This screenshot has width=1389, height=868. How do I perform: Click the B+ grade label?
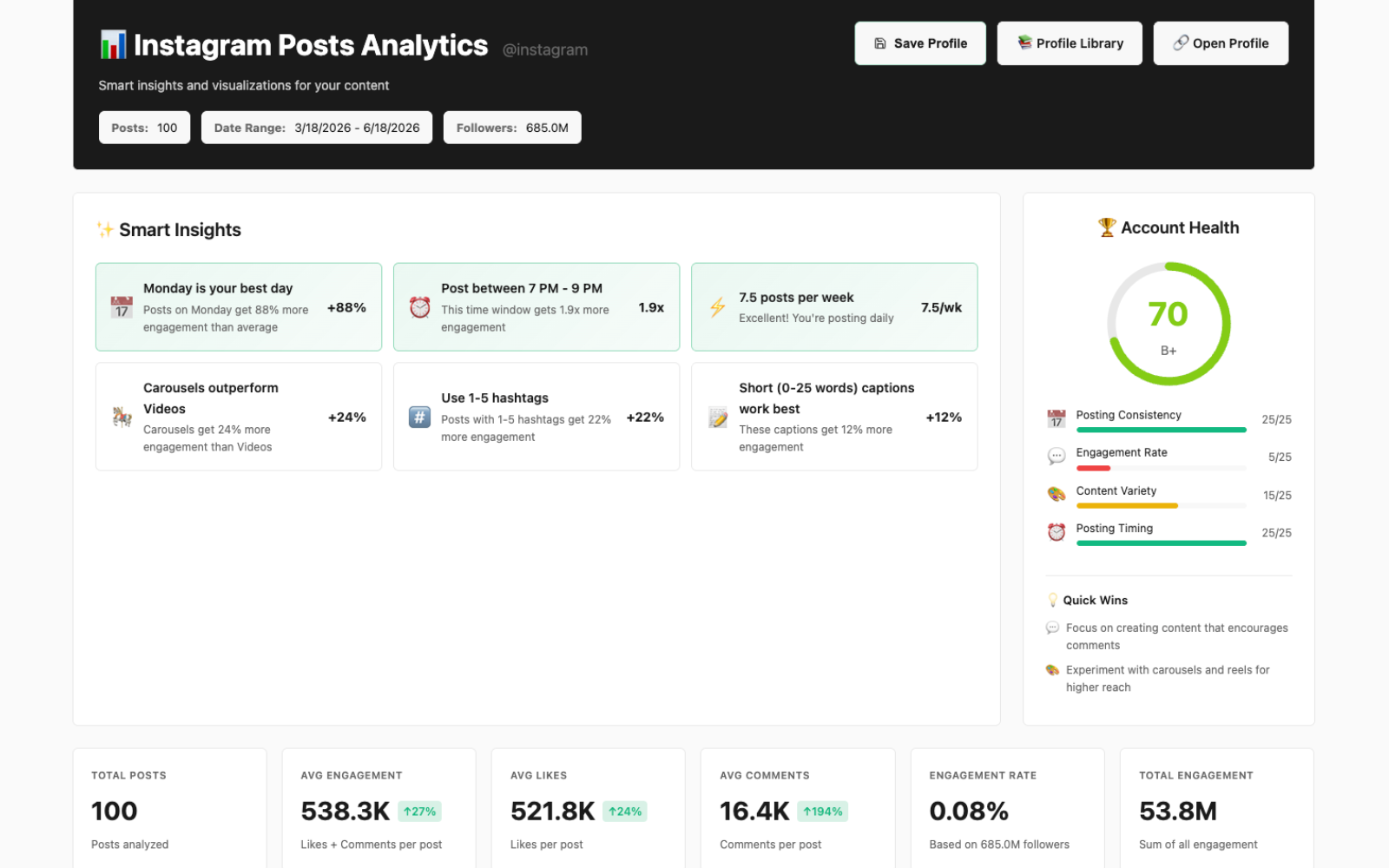click(x=1168, y=351)
